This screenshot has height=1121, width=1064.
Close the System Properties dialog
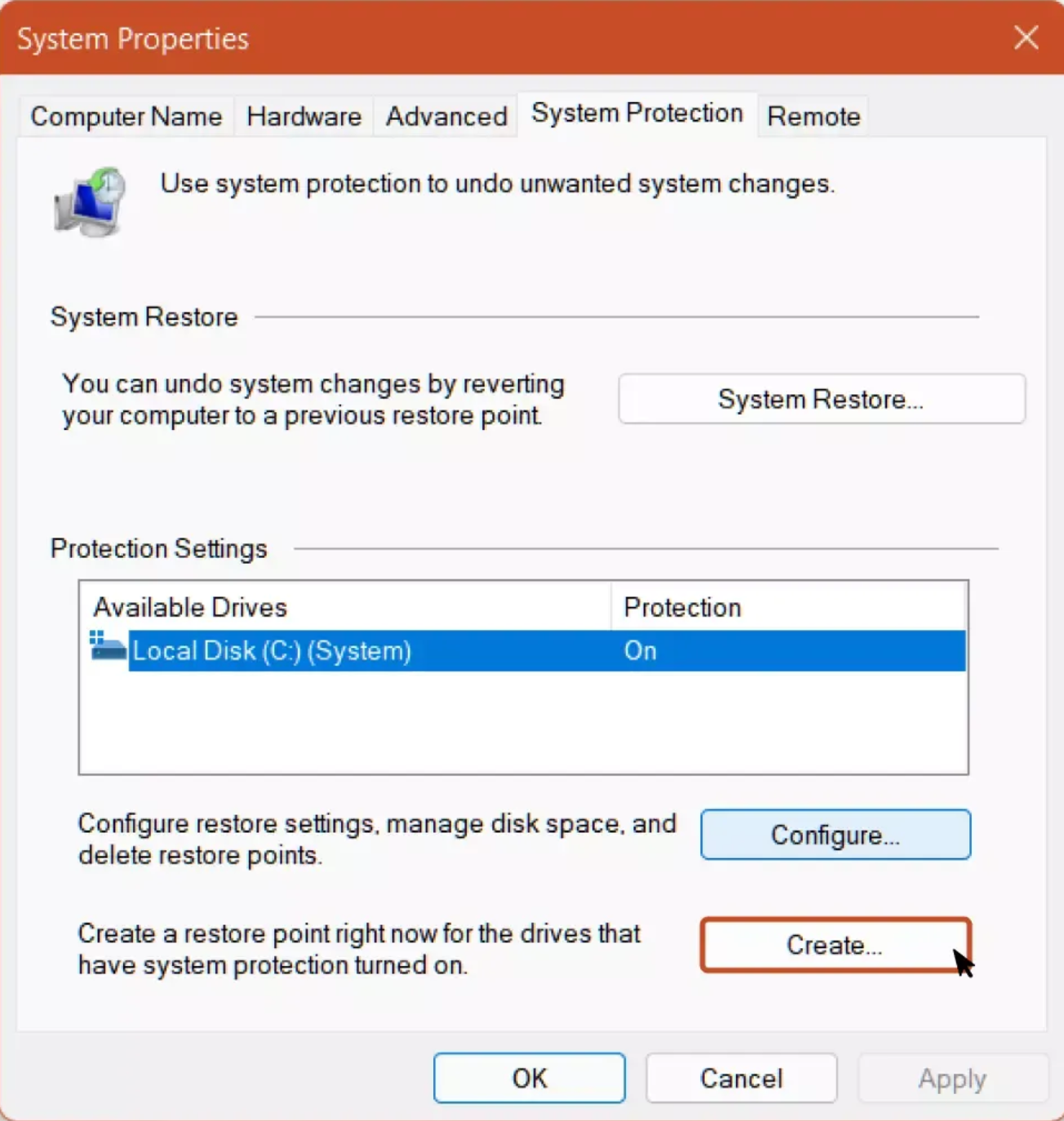(1026, 38)
